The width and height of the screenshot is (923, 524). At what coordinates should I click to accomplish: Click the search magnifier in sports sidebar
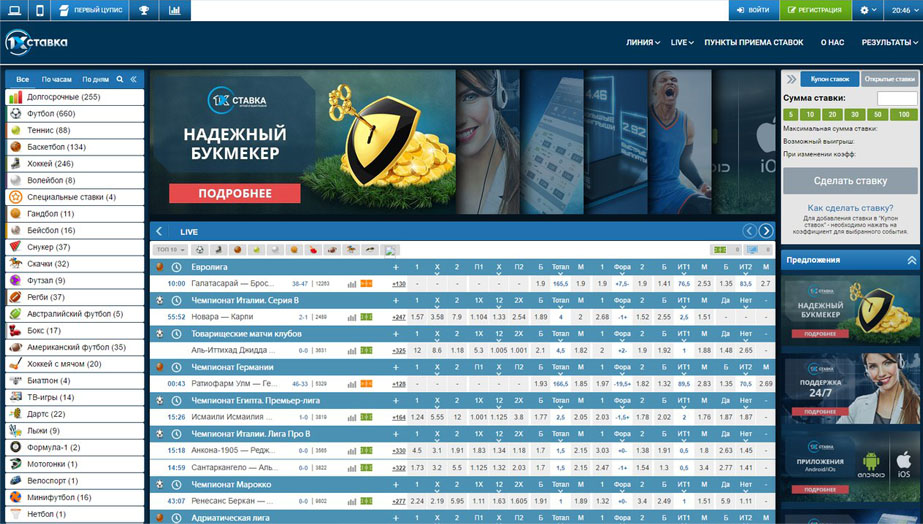point(120,78)
